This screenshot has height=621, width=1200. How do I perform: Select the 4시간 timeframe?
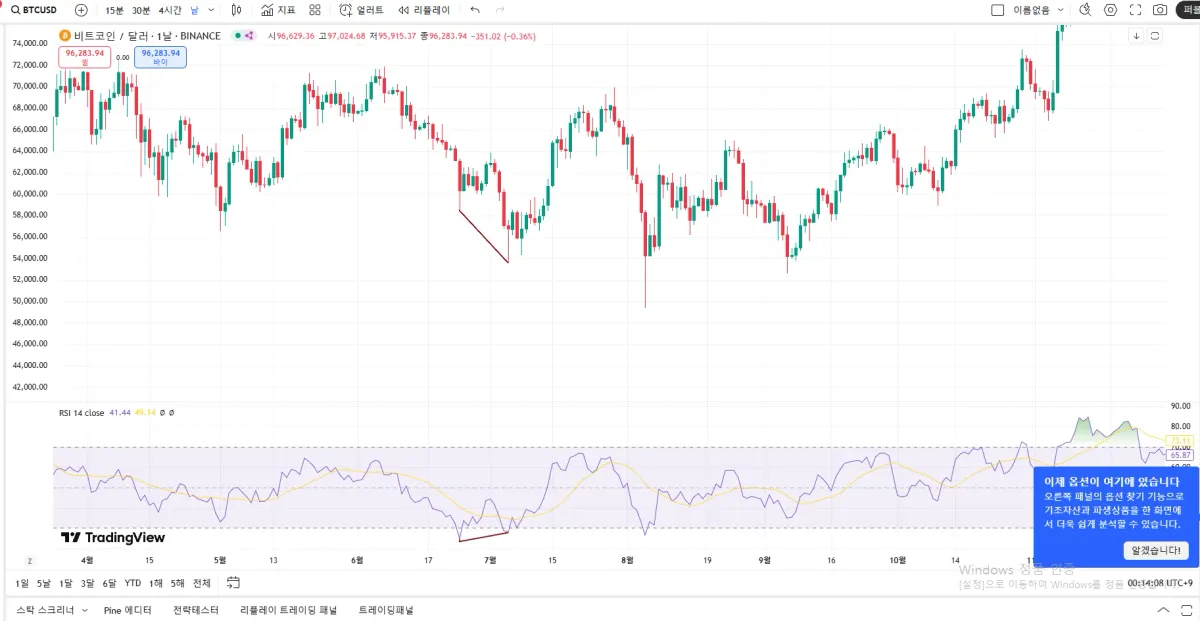pos(170,10)
